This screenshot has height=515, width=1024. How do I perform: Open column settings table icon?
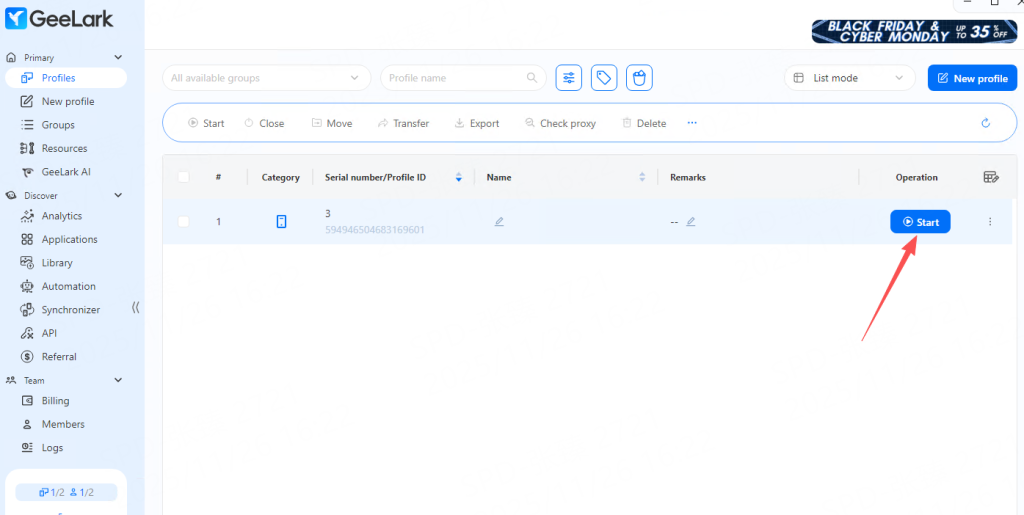990,177
